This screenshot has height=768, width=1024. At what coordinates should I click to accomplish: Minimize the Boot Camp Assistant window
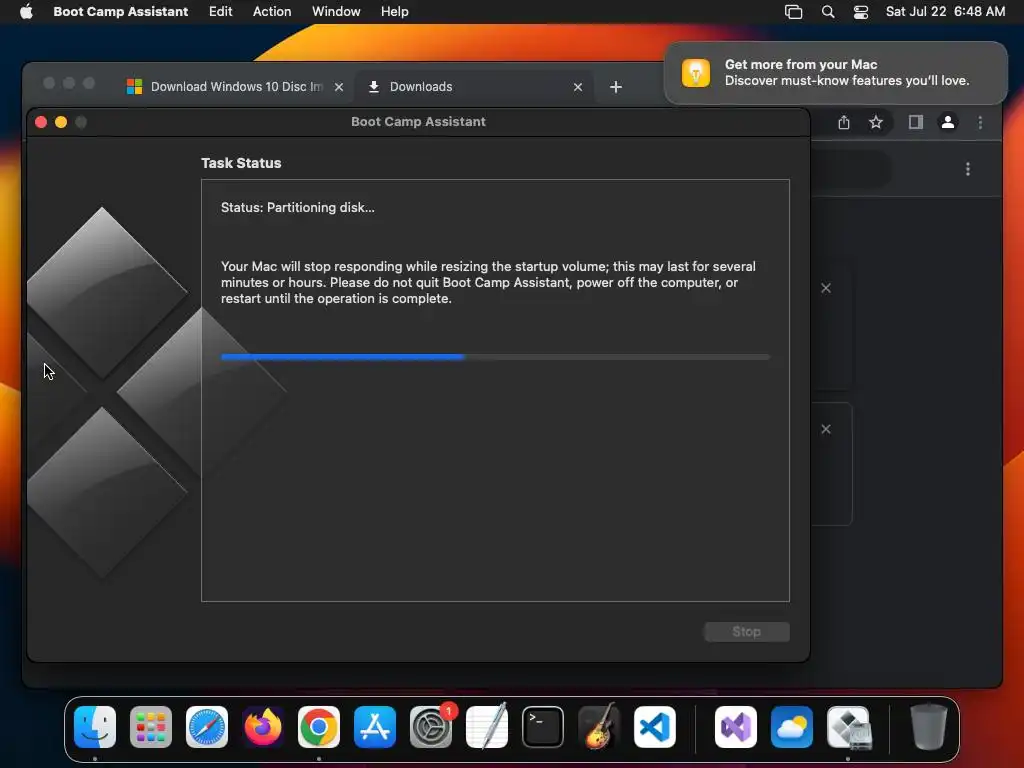pyautogui.click(x=61, y=122)
